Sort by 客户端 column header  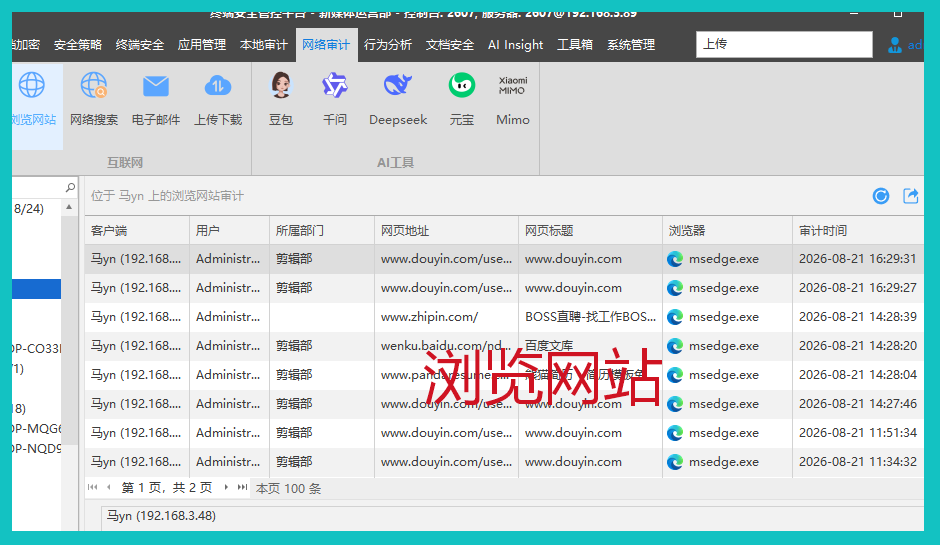coord(137,231)
